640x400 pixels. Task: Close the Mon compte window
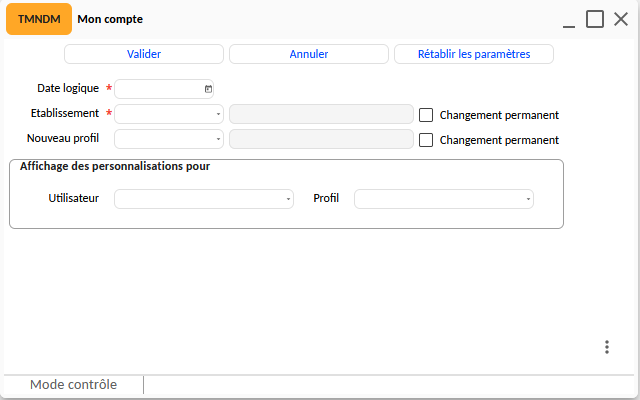coord(621,19)
